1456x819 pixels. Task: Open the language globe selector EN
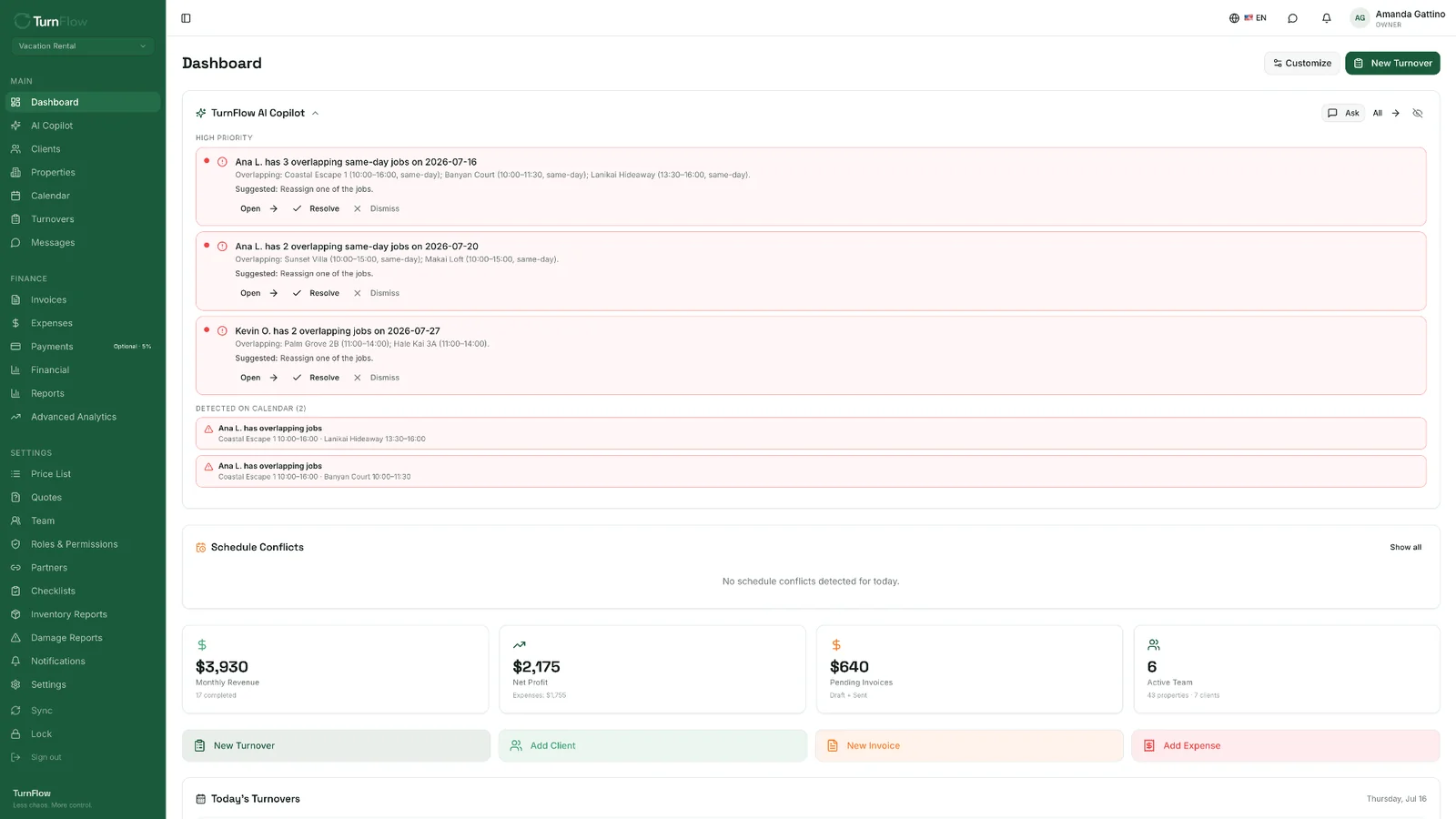(x=1248, y=18)
